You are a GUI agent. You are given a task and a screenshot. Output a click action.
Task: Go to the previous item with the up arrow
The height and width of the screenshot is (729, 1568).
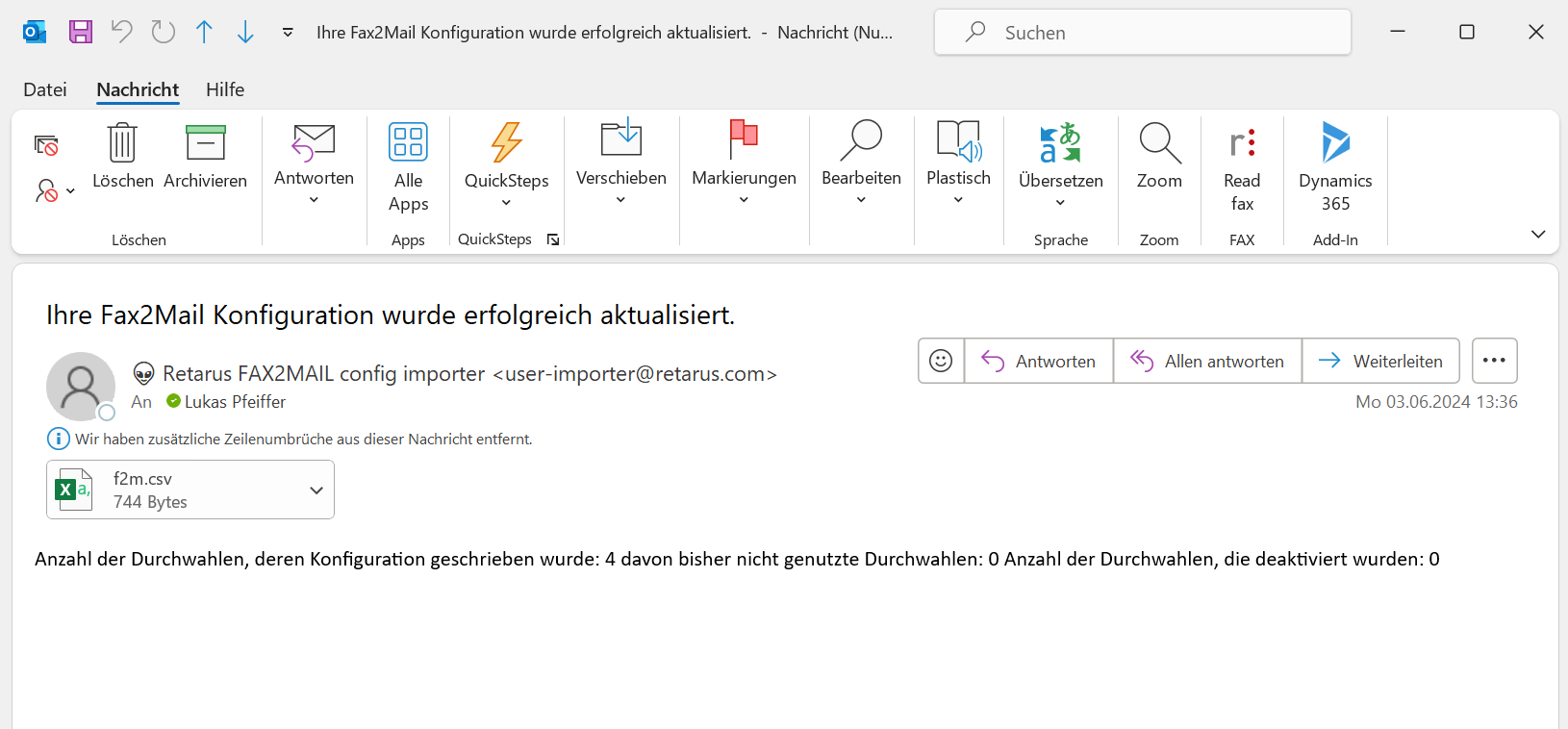(204, 32)
